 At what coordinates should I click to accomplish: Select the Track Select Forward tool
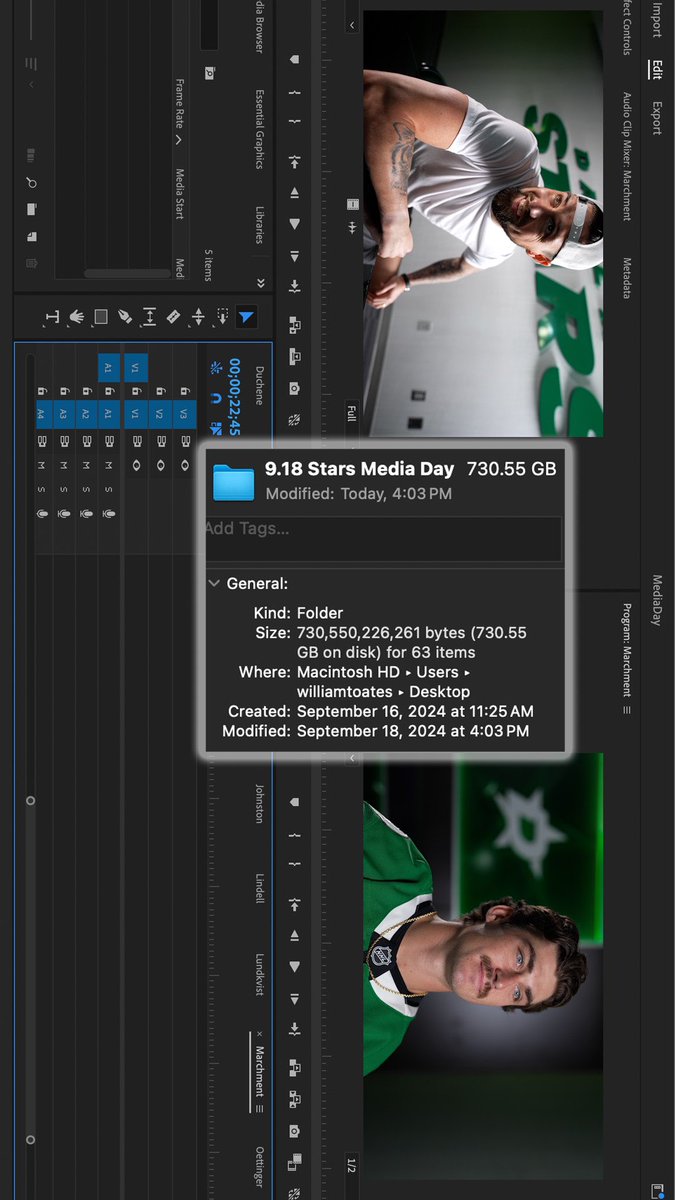pyautogui.click(x=222, y=317)
